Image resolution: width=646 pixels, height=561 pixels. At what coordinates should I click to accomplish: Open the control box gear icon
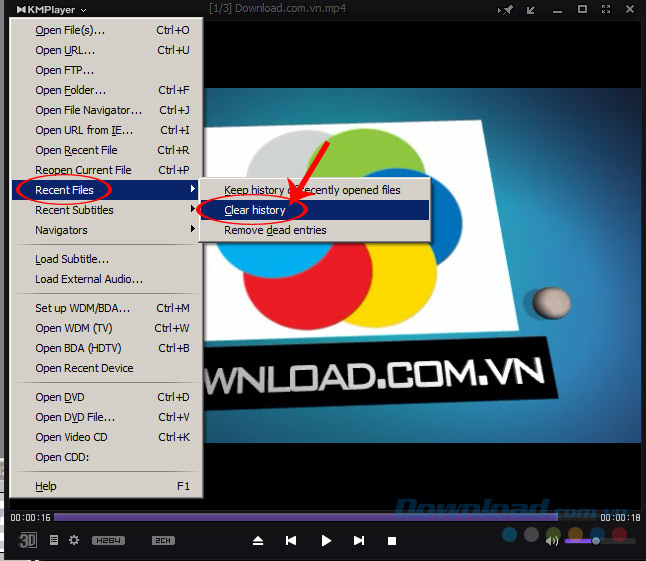coord(74,540)
